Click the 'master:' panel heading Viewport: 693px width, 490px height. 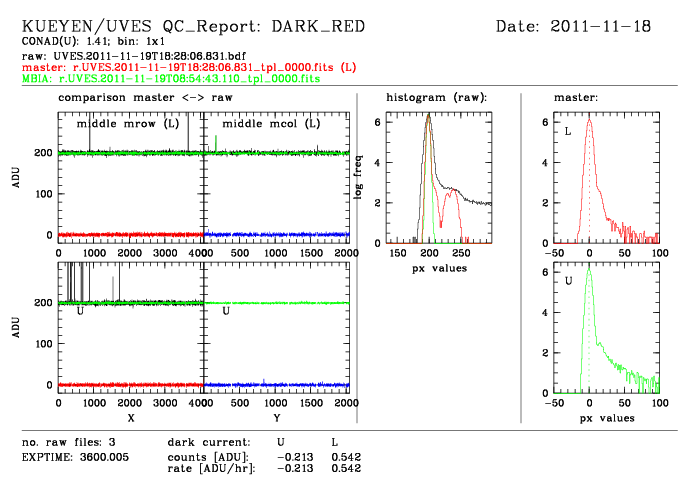pos(575,97)
